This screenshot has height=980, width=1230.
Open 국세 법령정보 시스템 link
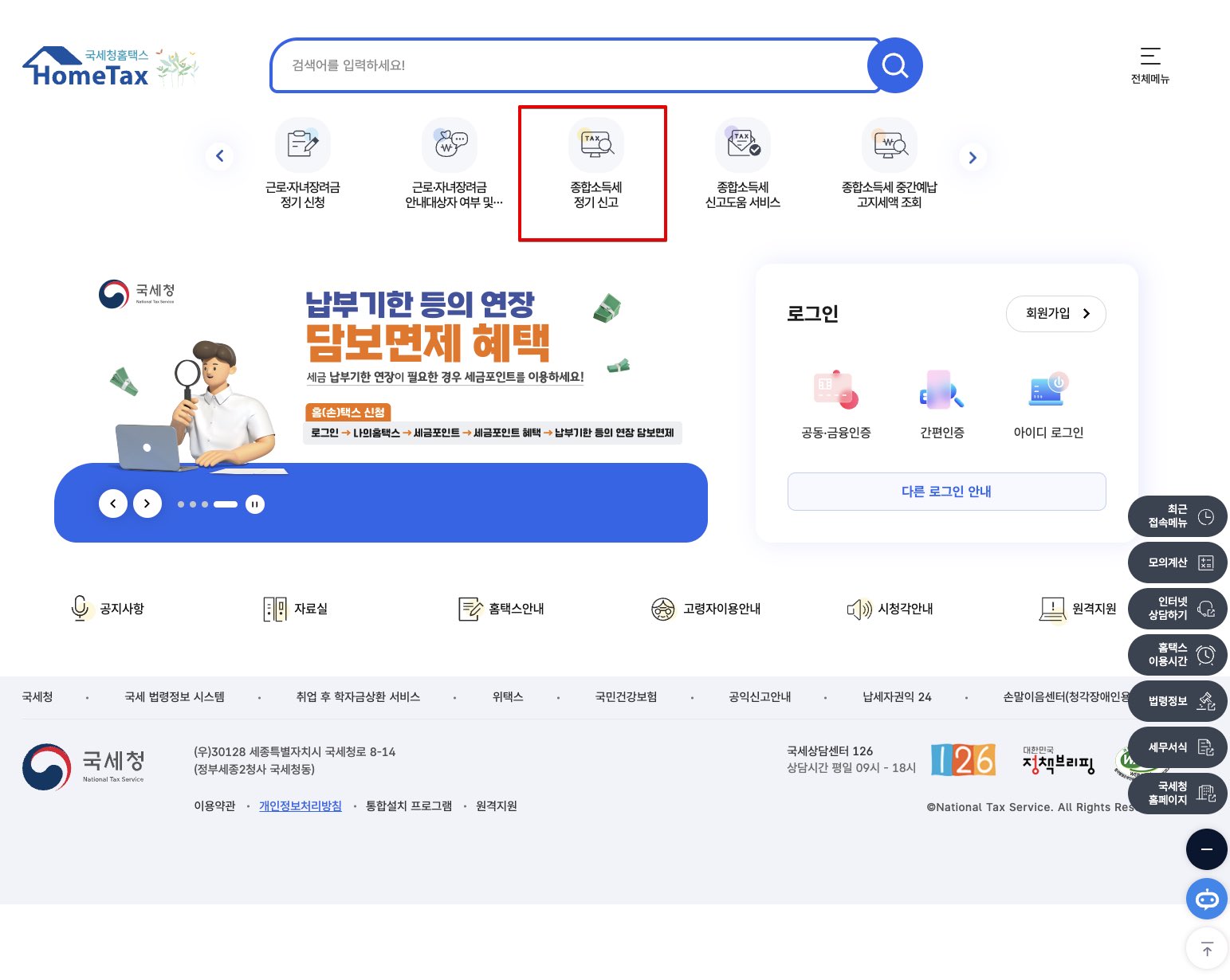(175, 697)
